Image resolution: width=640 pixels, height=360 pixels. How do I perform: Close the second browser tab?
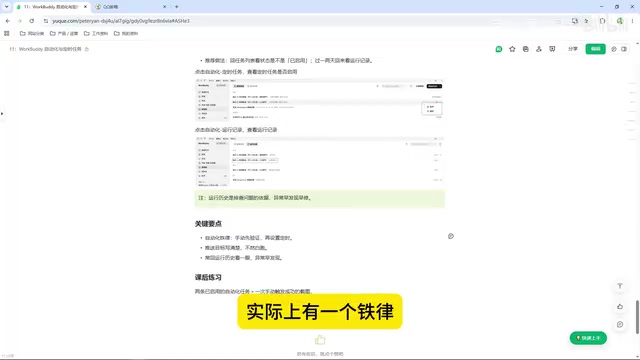pos(164,7)
